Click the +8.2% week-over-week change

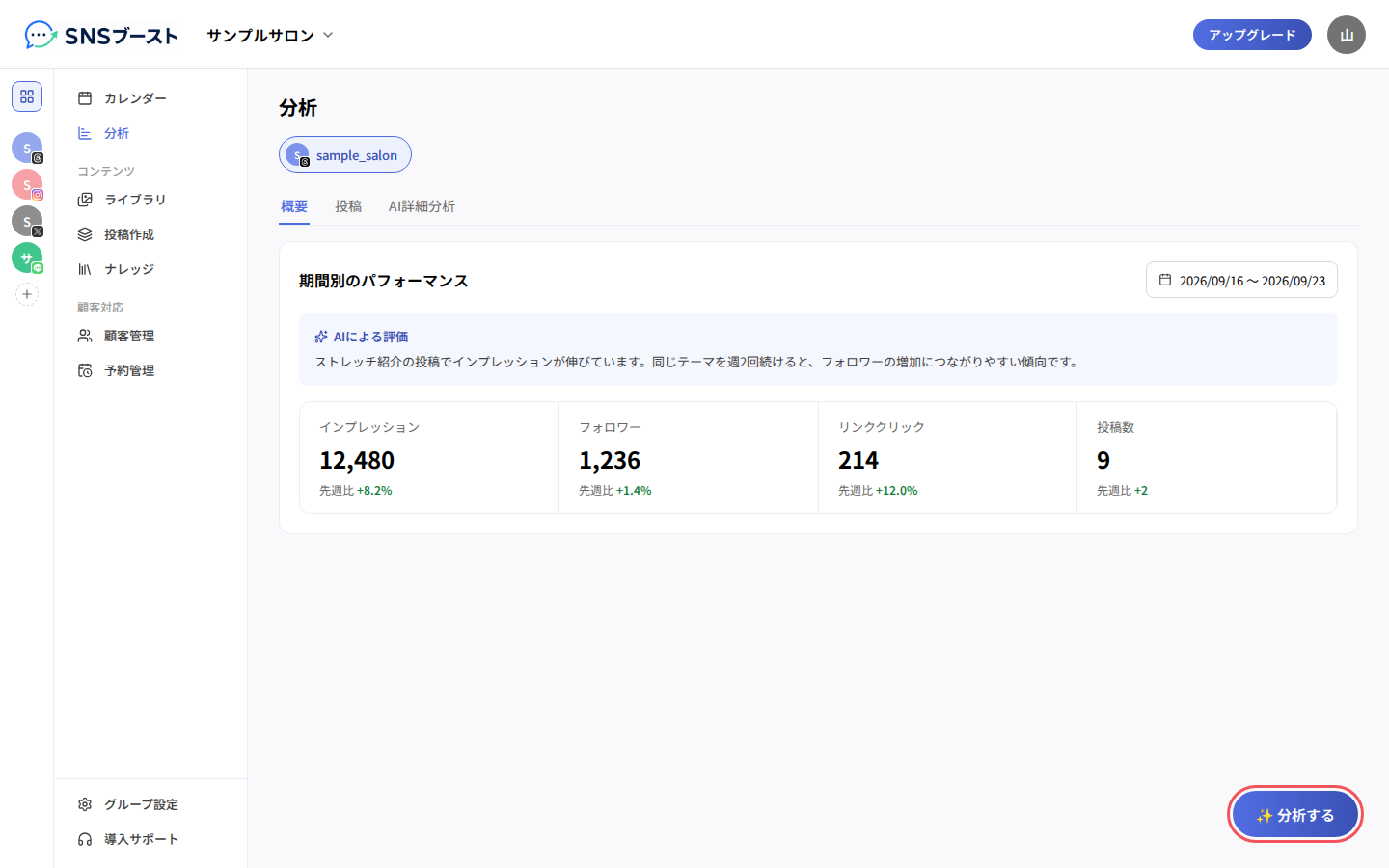[374, 491]
